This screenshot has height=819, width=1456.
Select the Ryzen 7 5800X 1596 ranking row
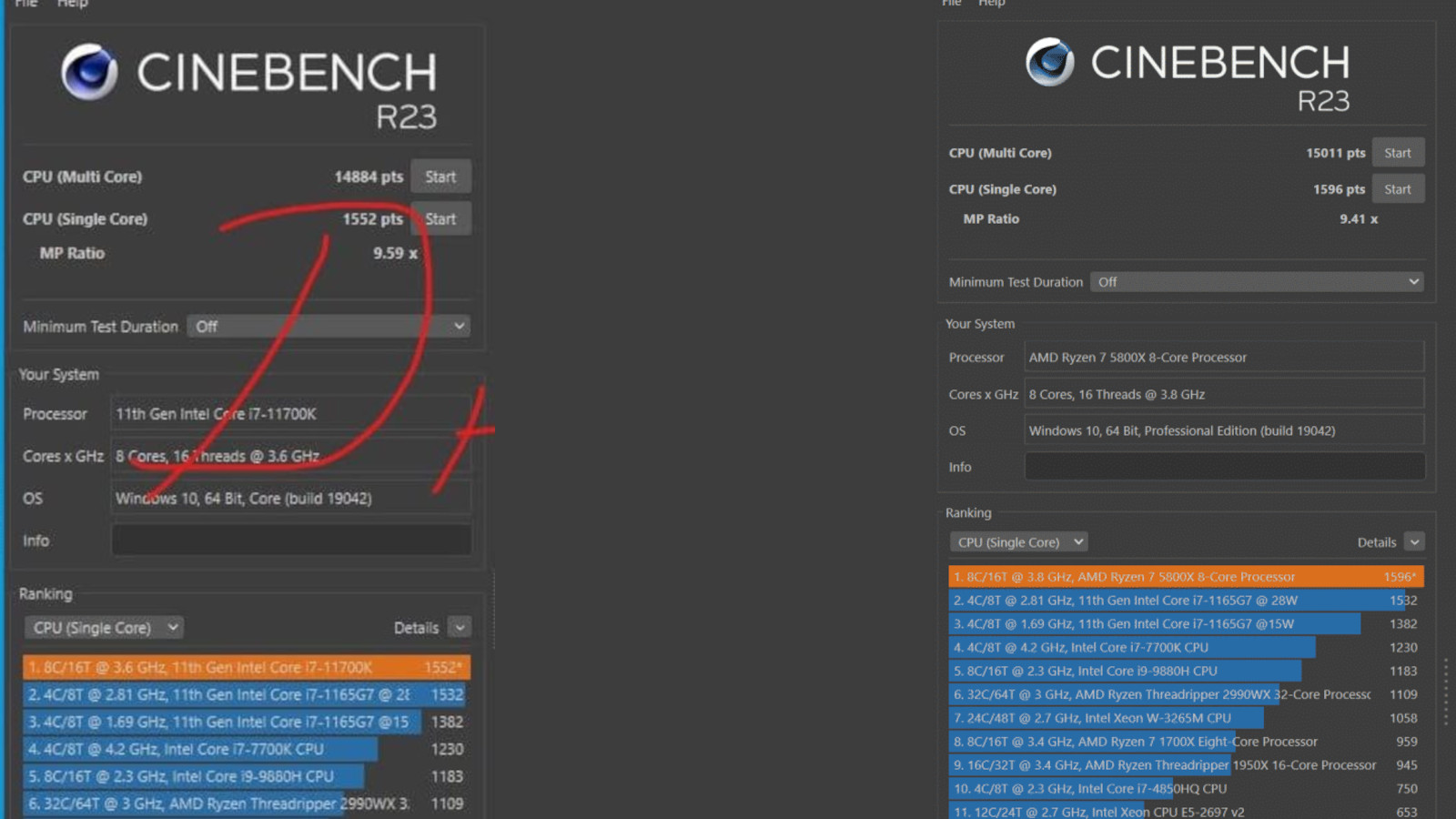coord(1186,577)
